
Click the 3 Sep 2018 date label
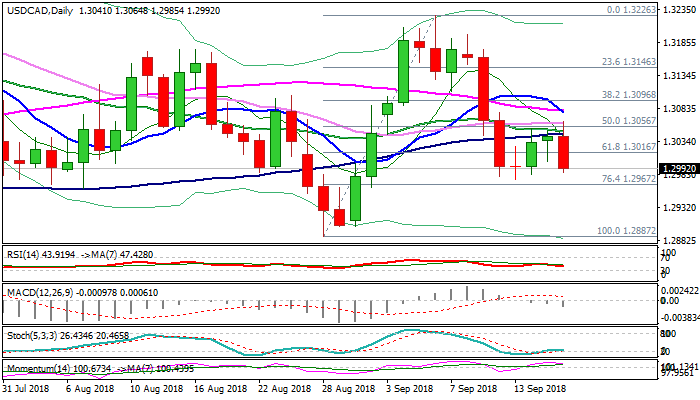410,386
